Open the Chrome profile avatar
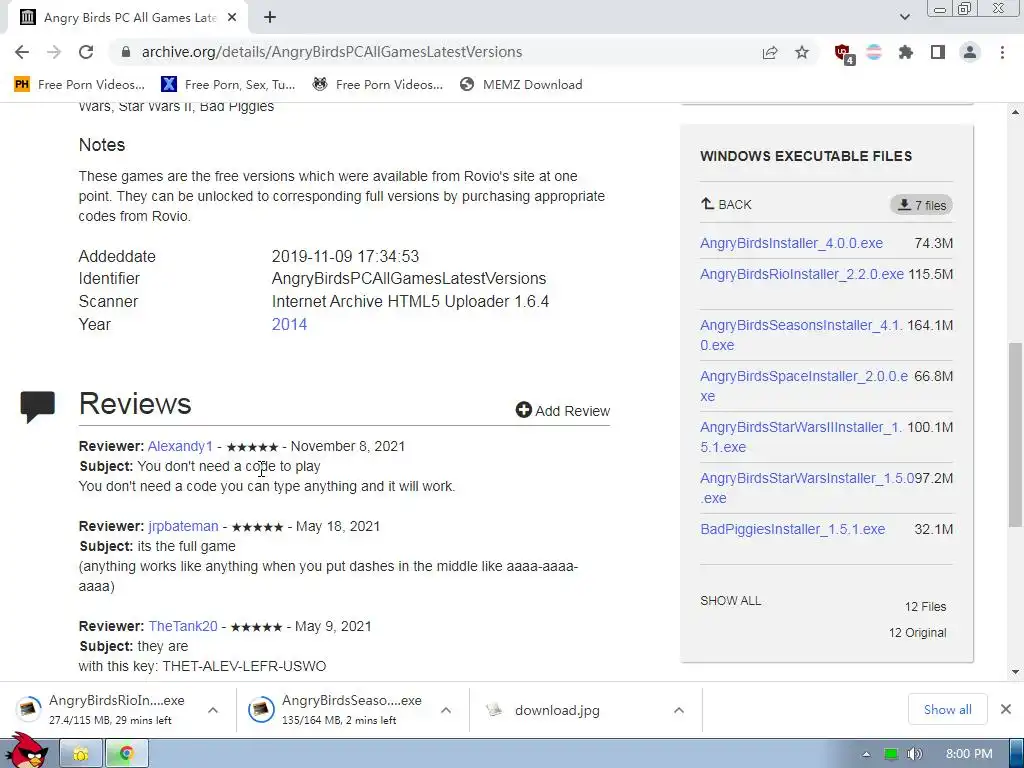The image size is (1024, 768). pos(970,52)
